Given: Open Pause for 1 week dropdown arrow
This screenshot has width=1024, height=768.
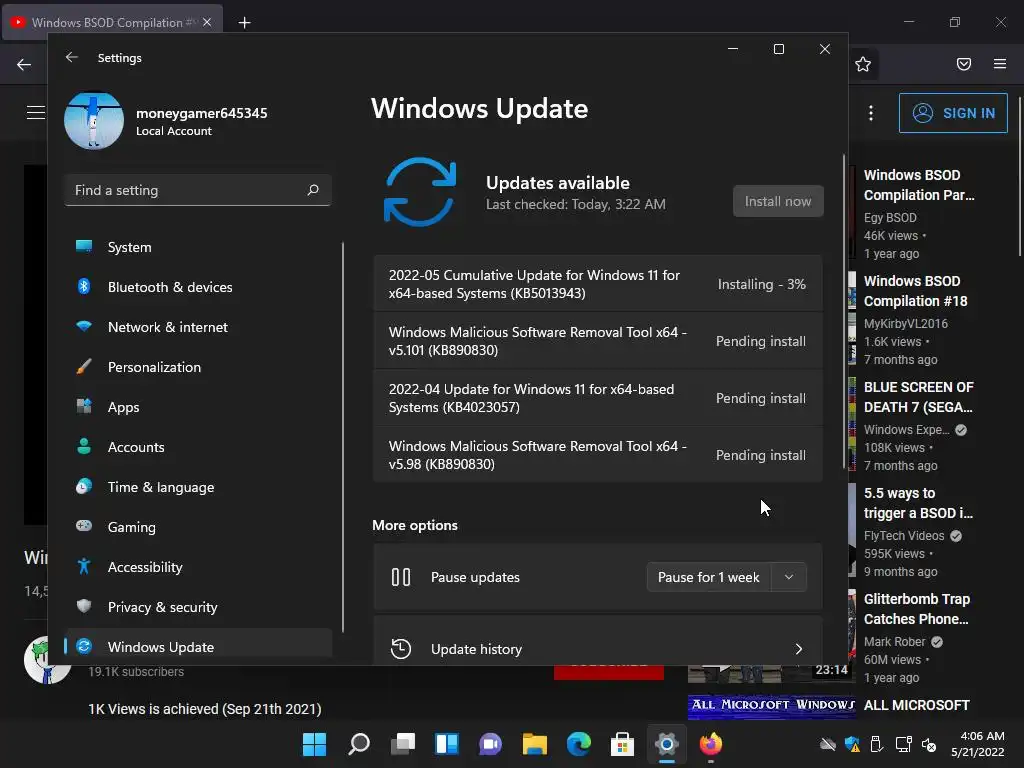Looking at the screenshot, I should [x=789, y=577].
